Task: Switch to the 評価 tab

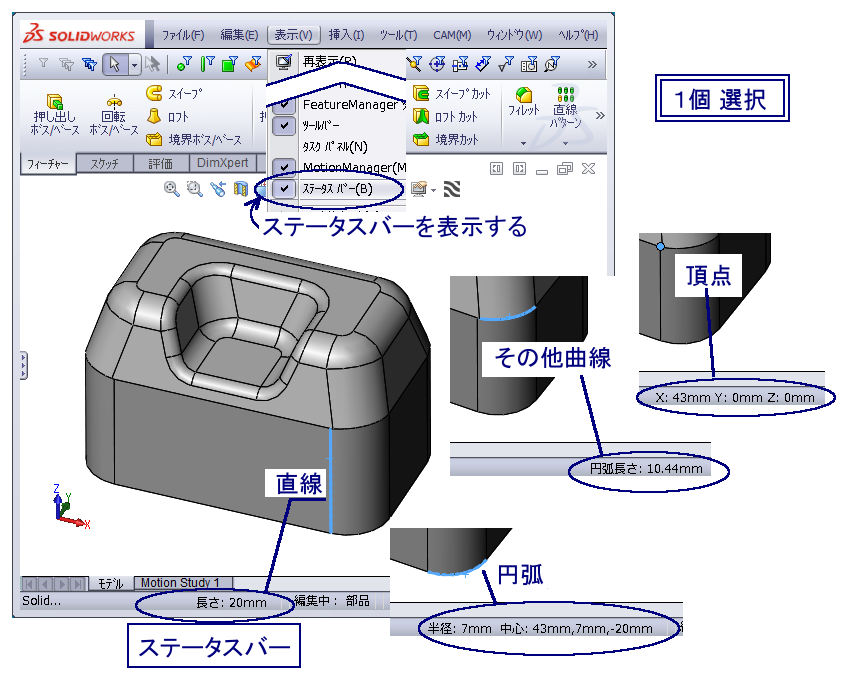Action: (161, 163)
